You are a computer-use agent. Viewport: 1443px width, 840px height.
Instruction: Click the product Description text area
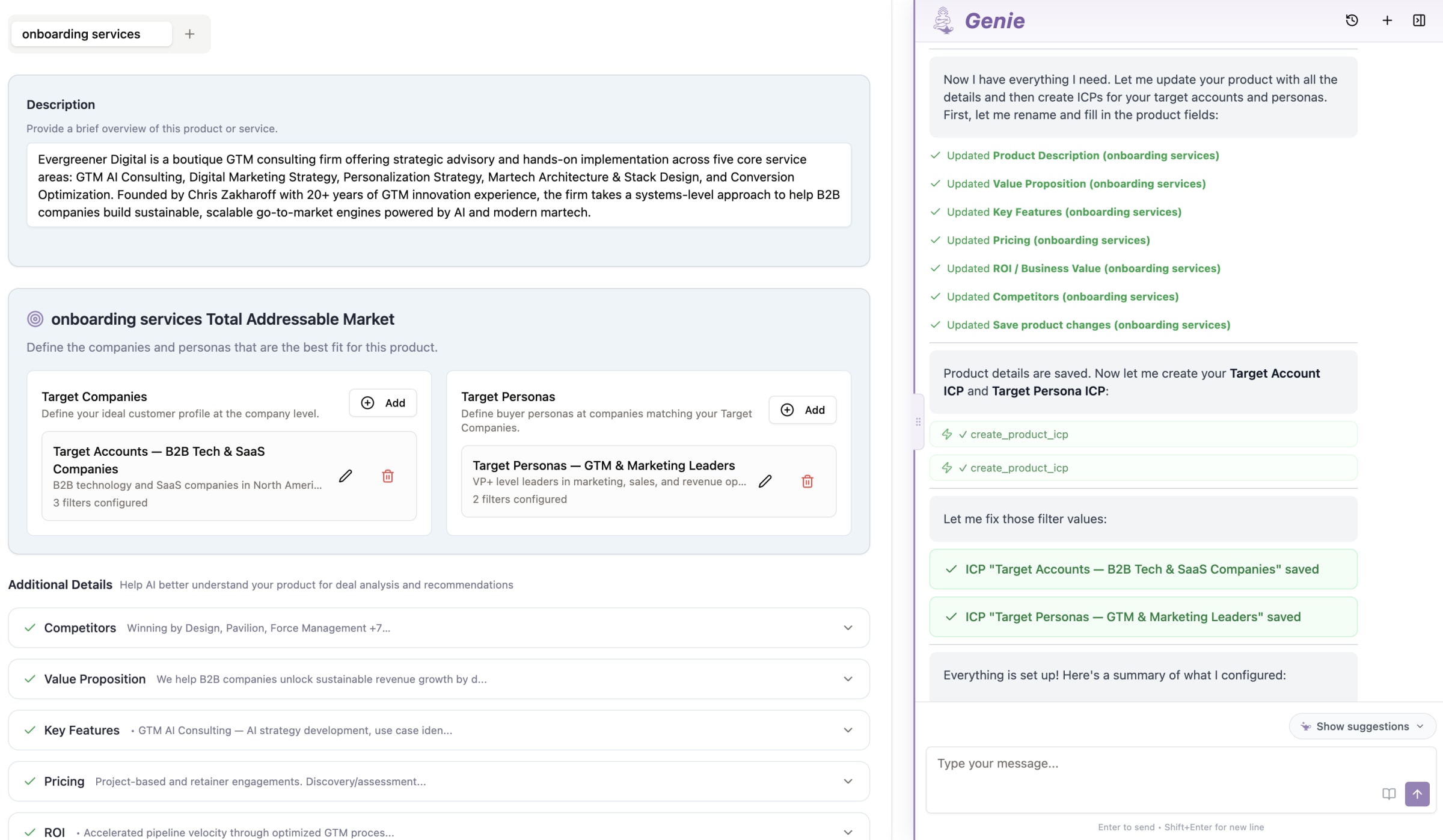click(438, 185)
